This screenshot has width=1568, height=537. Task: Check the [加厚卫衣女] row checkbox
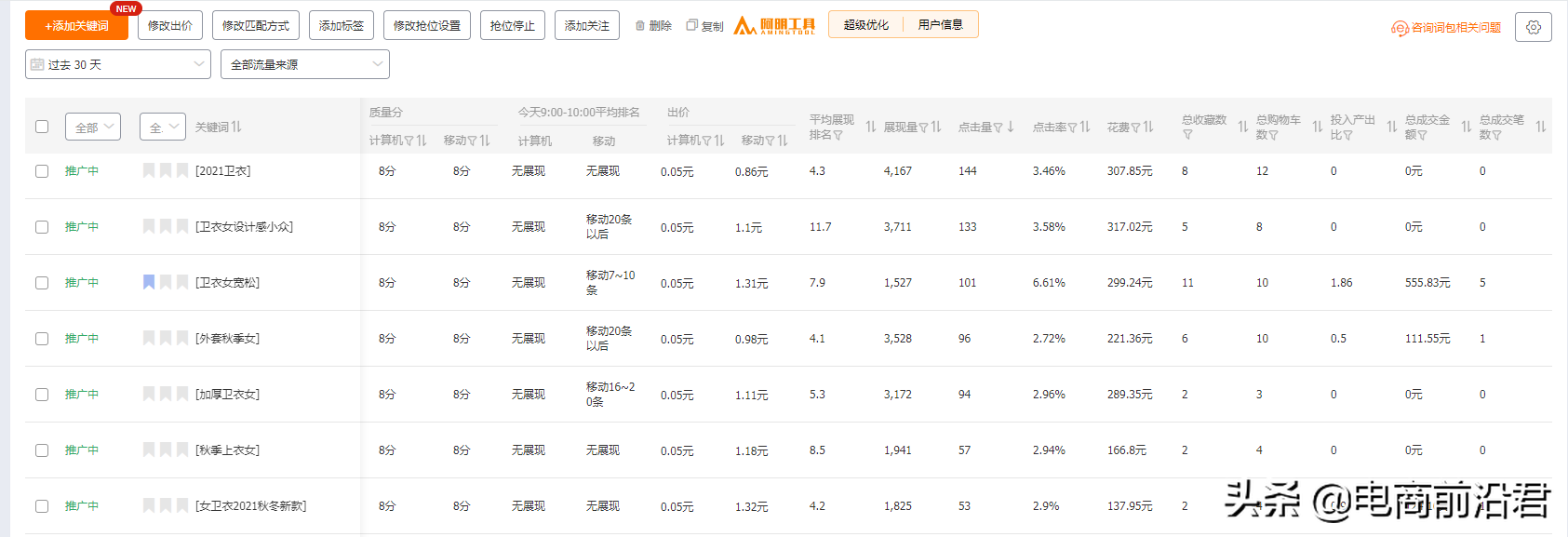42,395
